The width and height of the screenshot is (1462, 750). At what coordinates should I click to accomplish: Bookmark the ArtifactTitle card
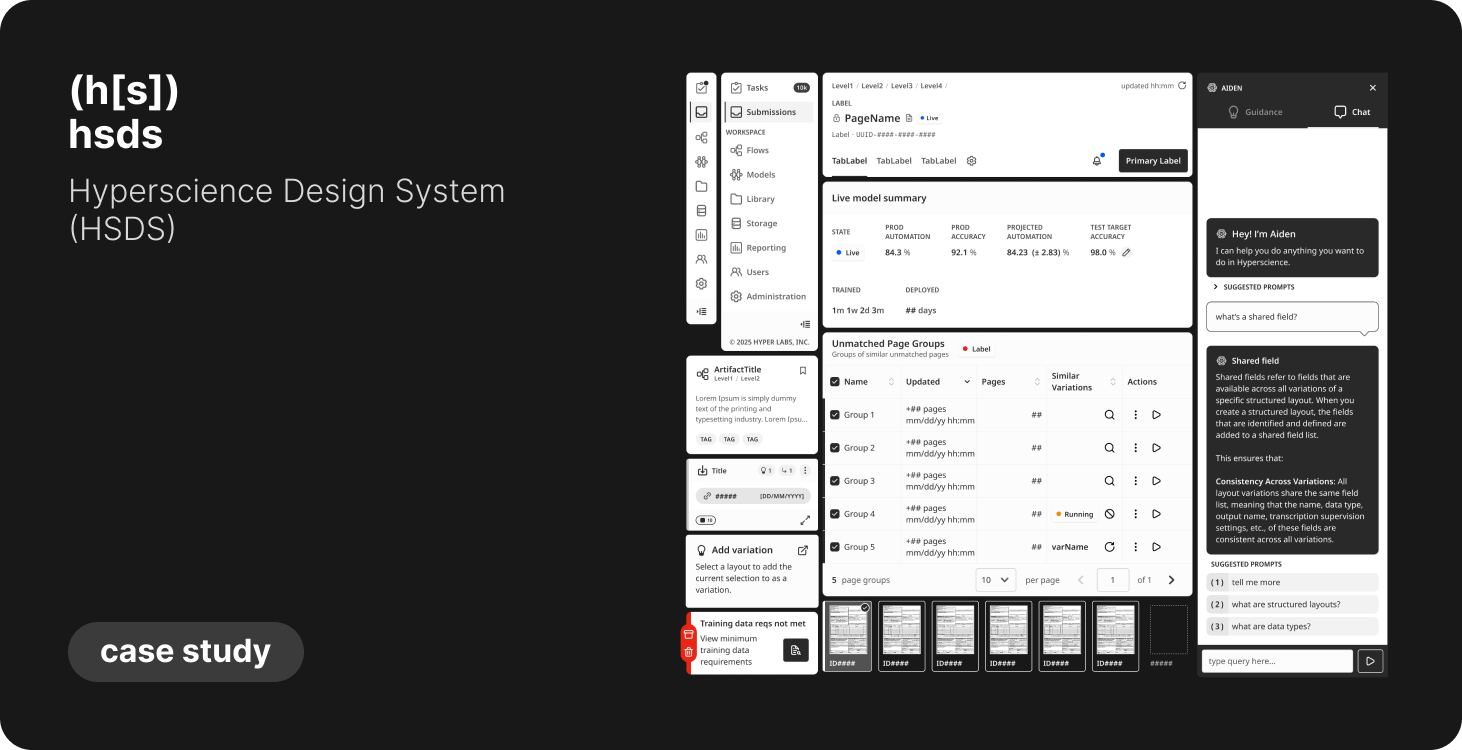[802, 371]
